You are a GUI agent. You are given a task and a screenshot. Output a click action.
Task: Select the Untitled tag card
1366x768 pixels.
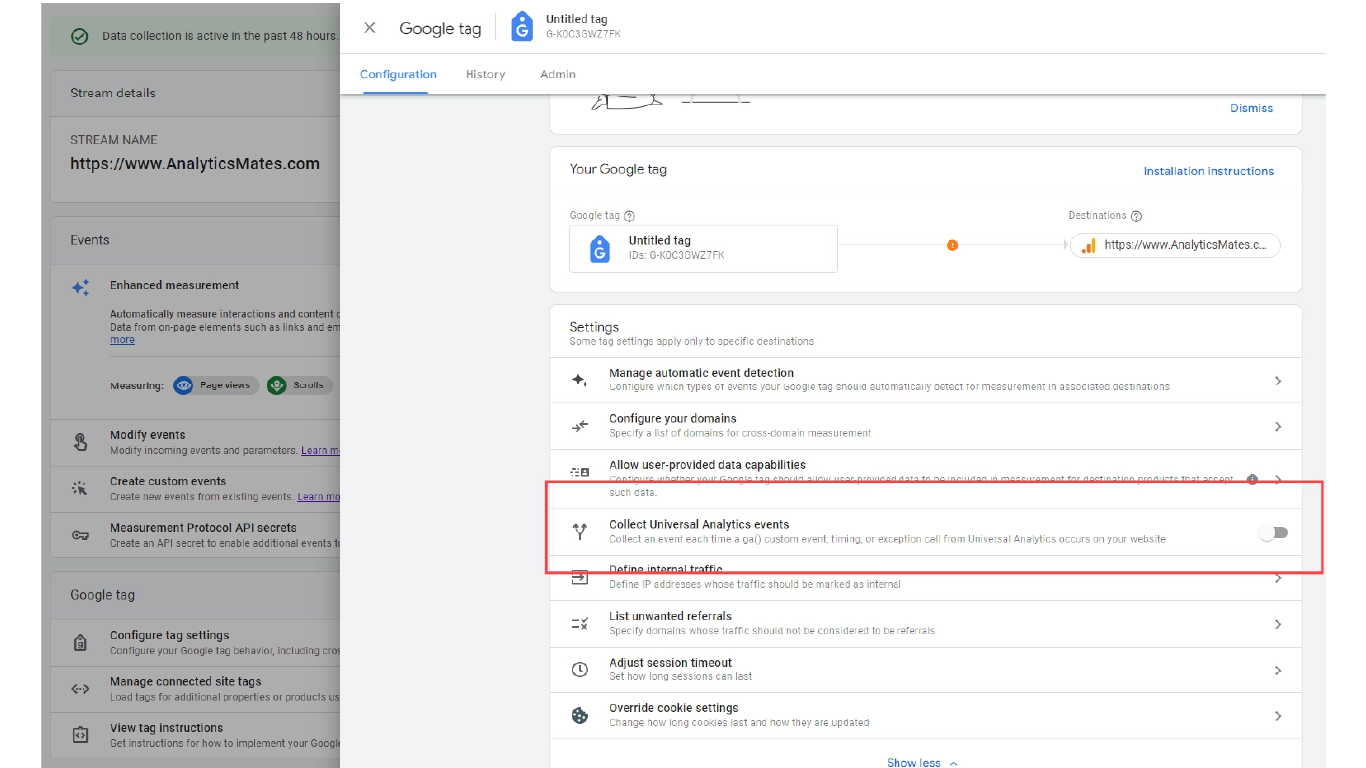[703, 248]
